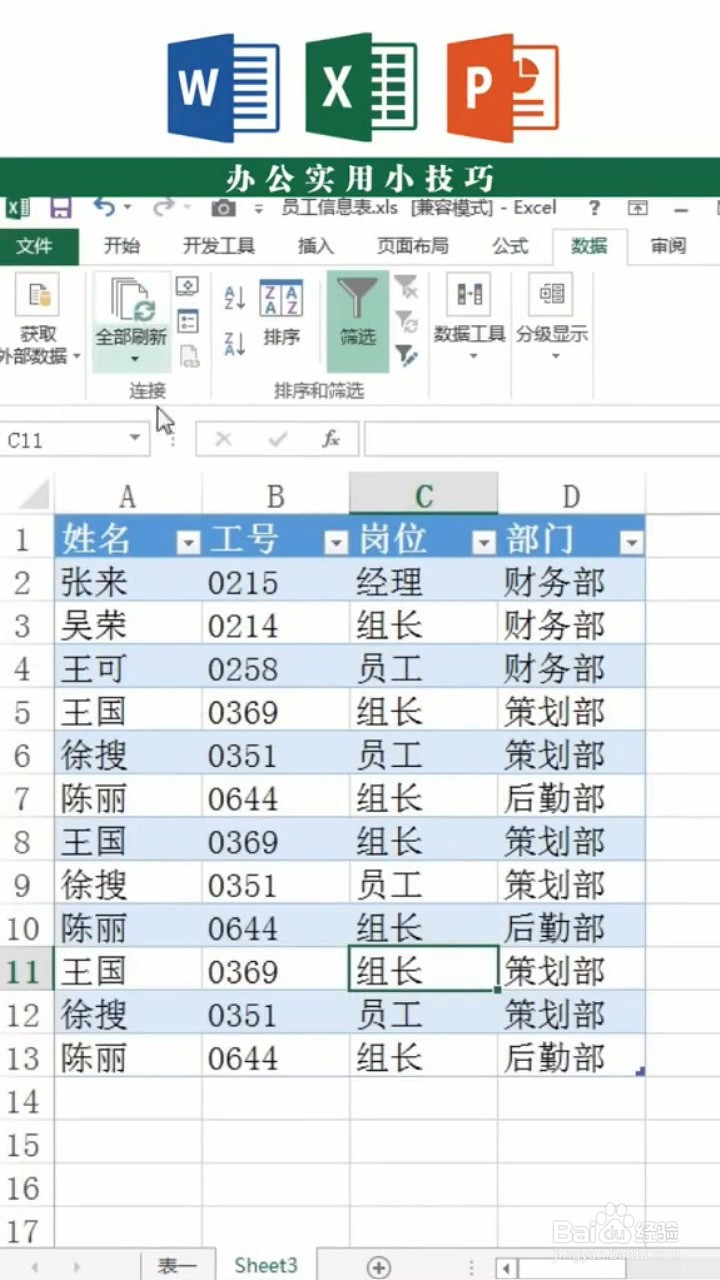Click the tab scroll split handle dots
Screen dimensions: 720x1280
(x=472, y=1267)
